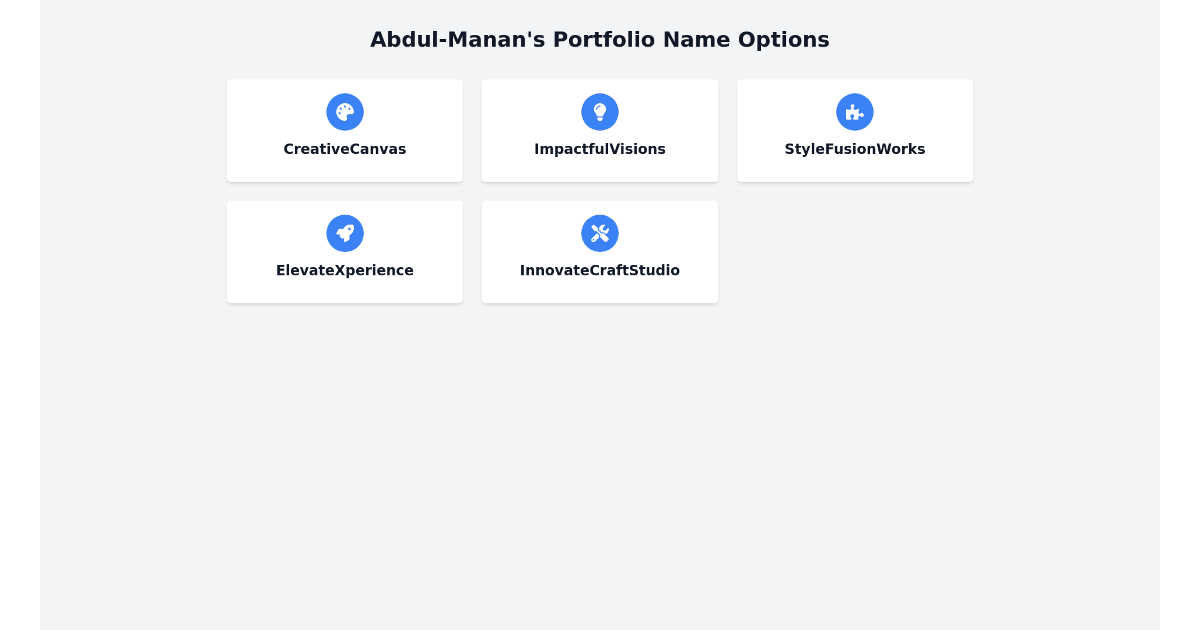Screen dimensions: 1200x630
Task: Click the InnovateCraftStudio label text
Action: point(600,270)
